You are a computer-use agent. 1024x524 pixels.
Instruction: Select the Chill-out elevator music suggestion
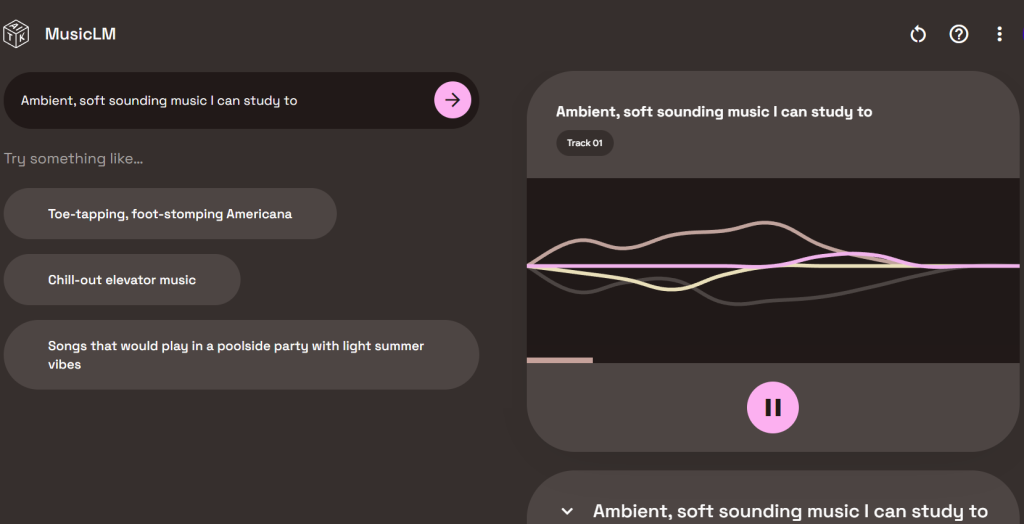(122, 280)
